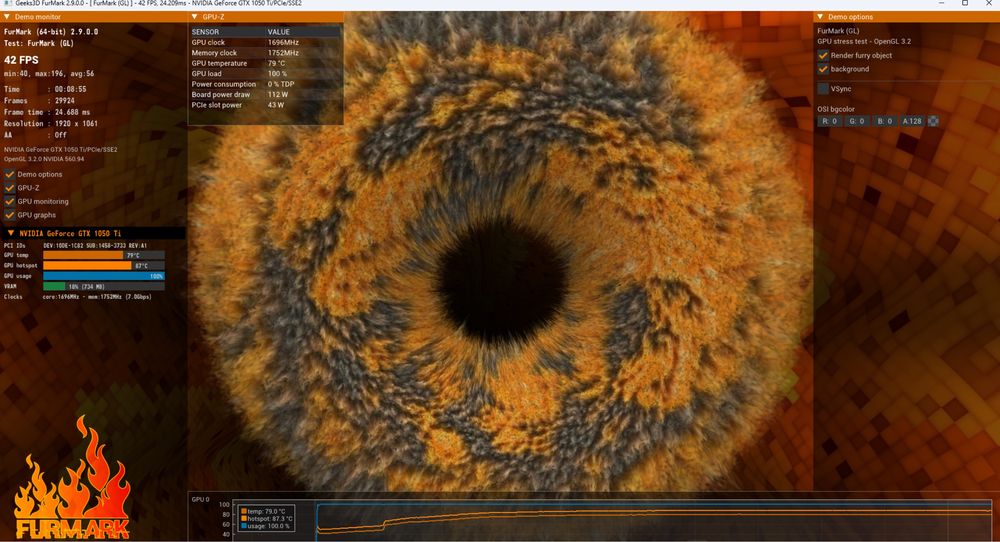Screen dimensions: 1000x542
Task: Click the GPU 0 graph label
Action: click(200, 499)
